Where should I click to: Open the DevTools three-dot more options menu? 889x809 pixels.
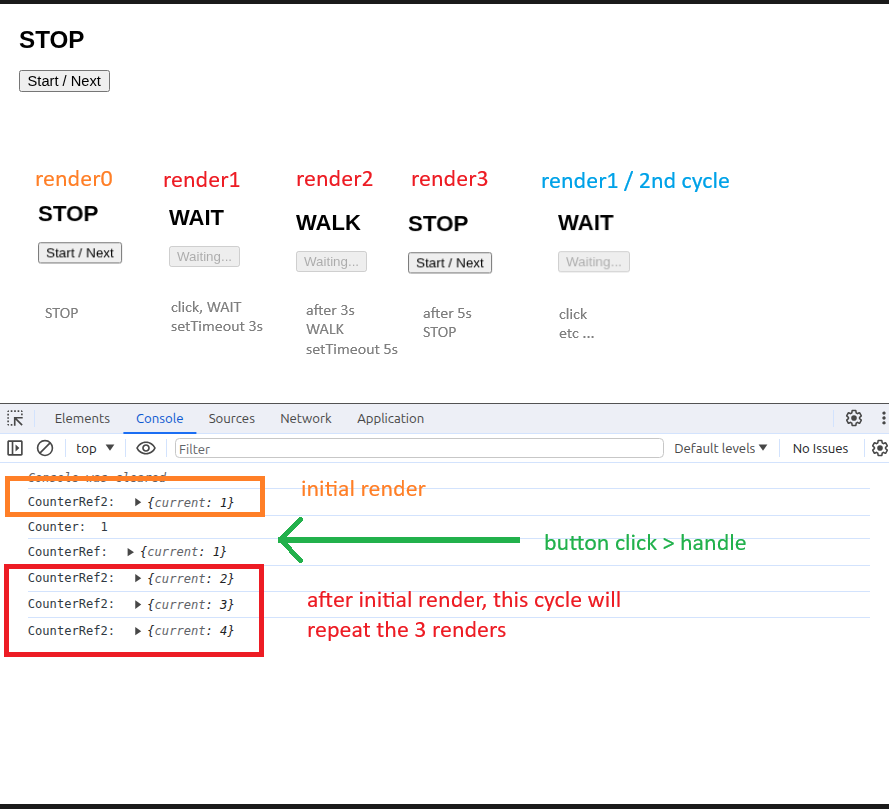tap(883, 419)
